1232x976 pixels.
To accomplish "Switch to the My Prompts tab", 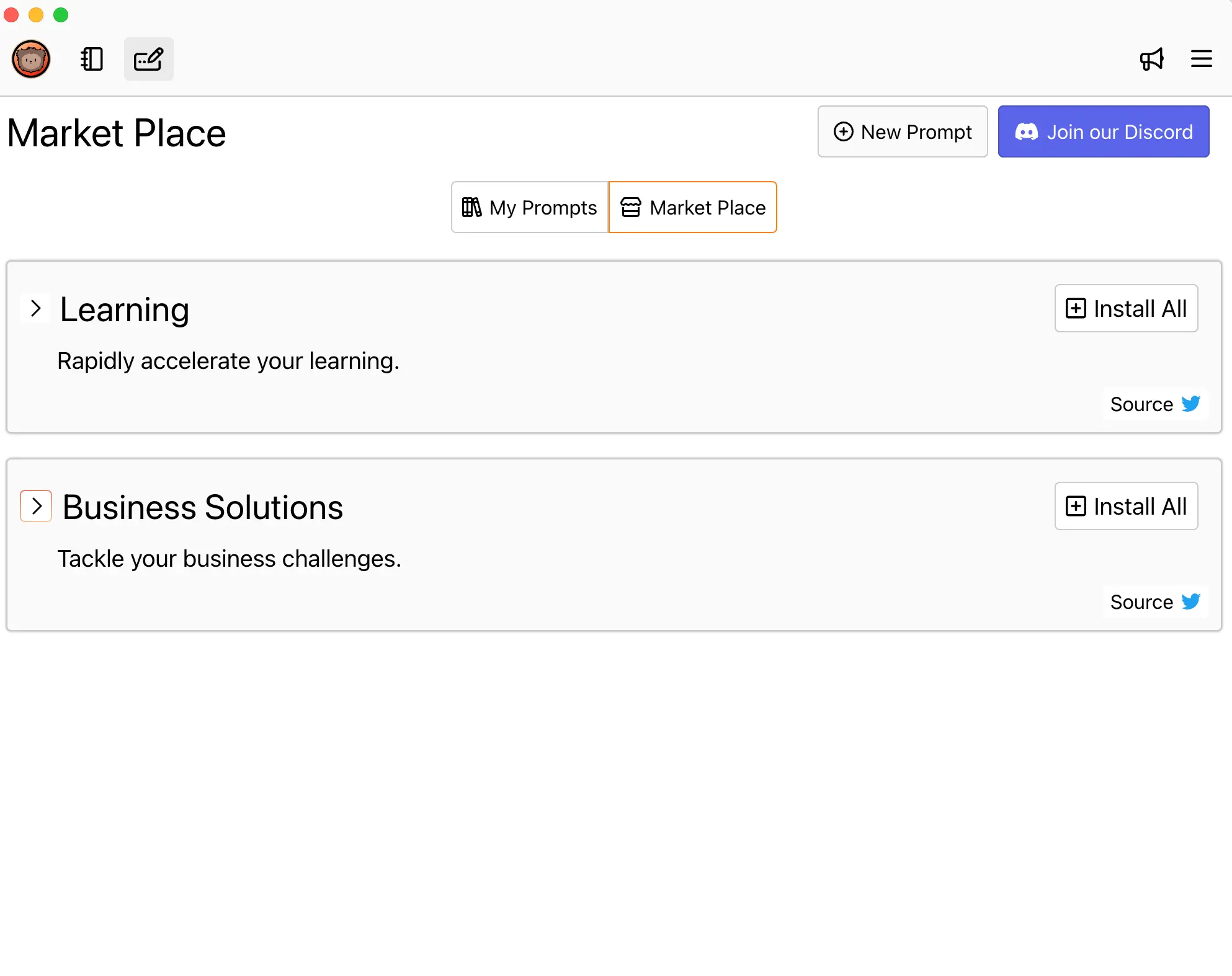I will (530, 207).
